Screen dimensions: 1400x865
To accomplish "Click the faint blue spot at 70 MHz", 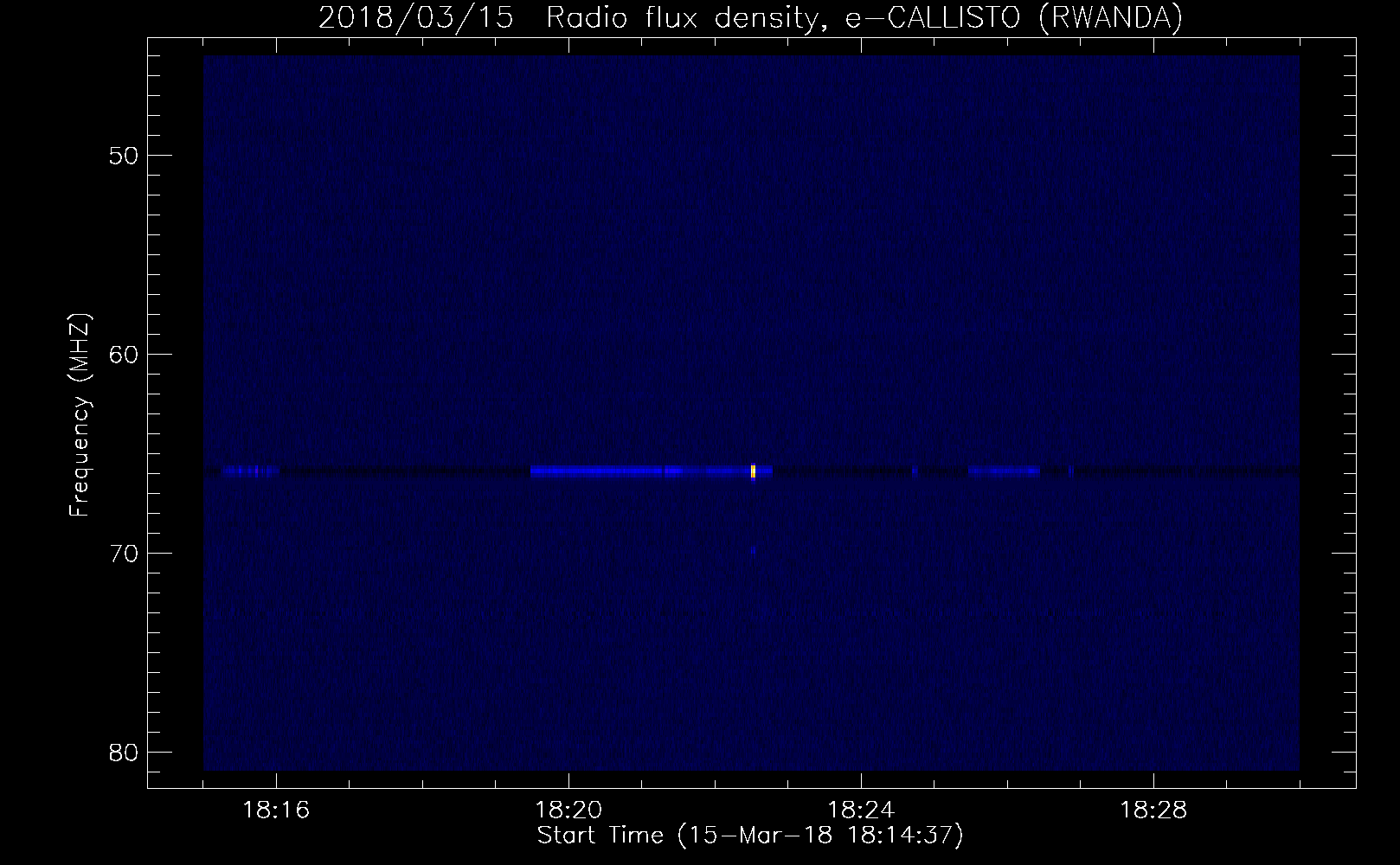I will pyautogui.click(x=754, y=550).
